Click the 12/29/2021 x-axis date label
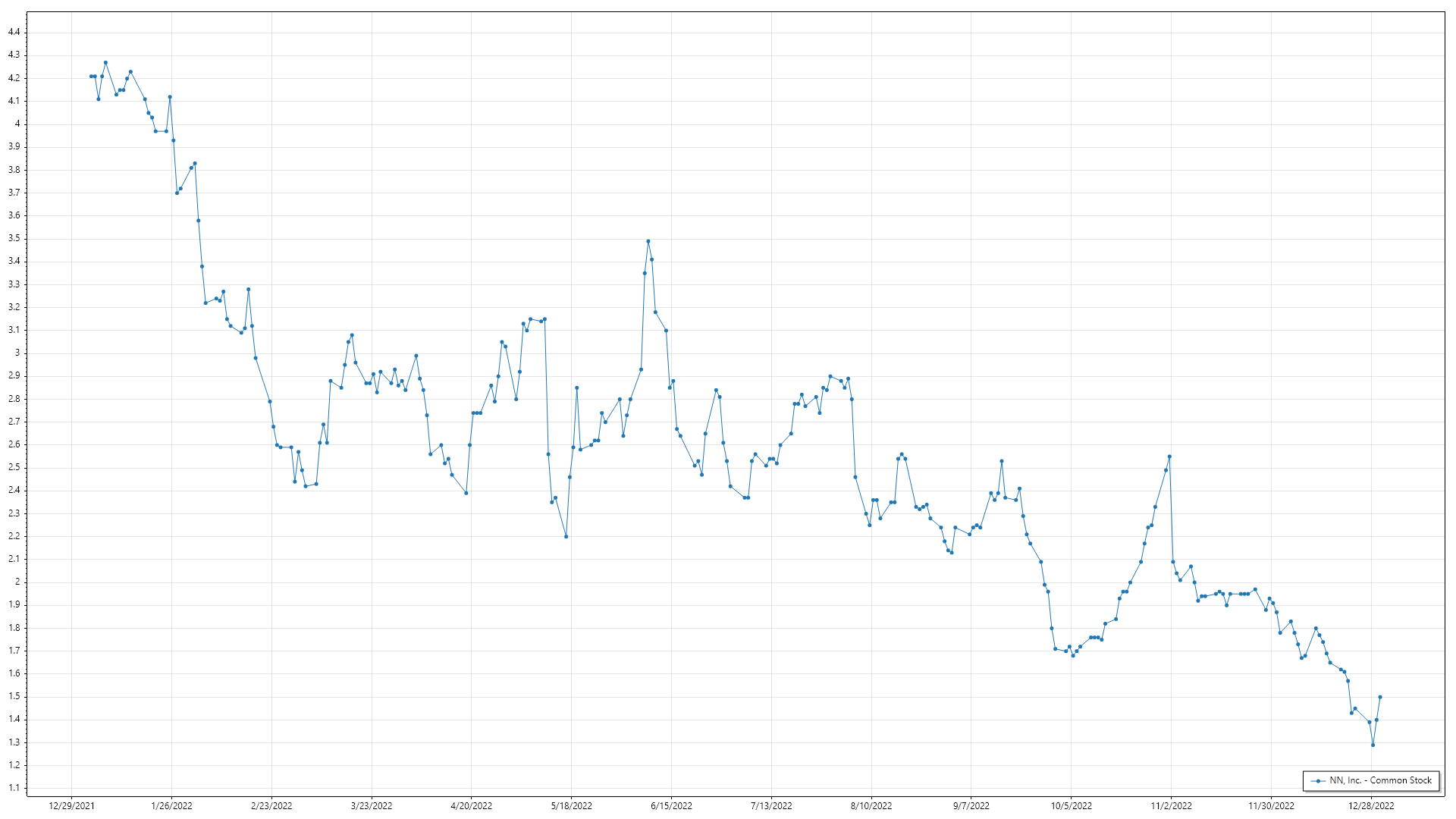 click(71, 805)
